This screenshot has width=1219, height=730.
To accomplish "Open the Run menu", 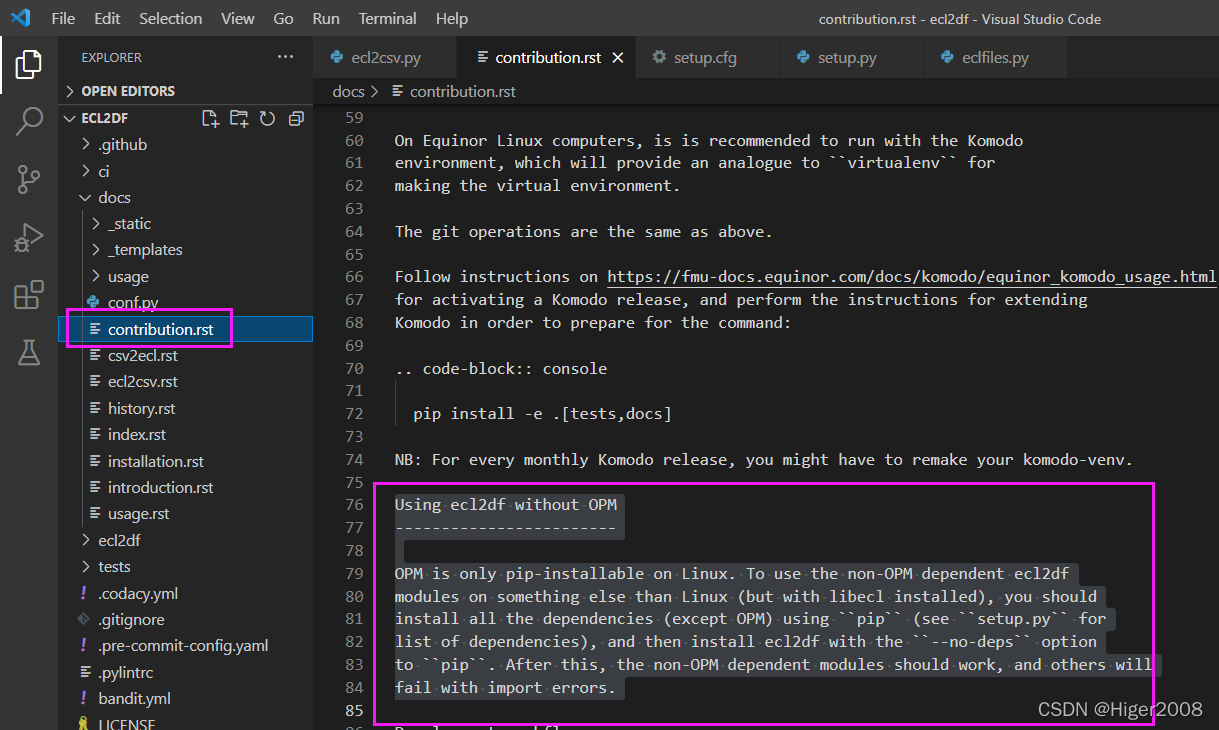I will click(x=326, y=19).
